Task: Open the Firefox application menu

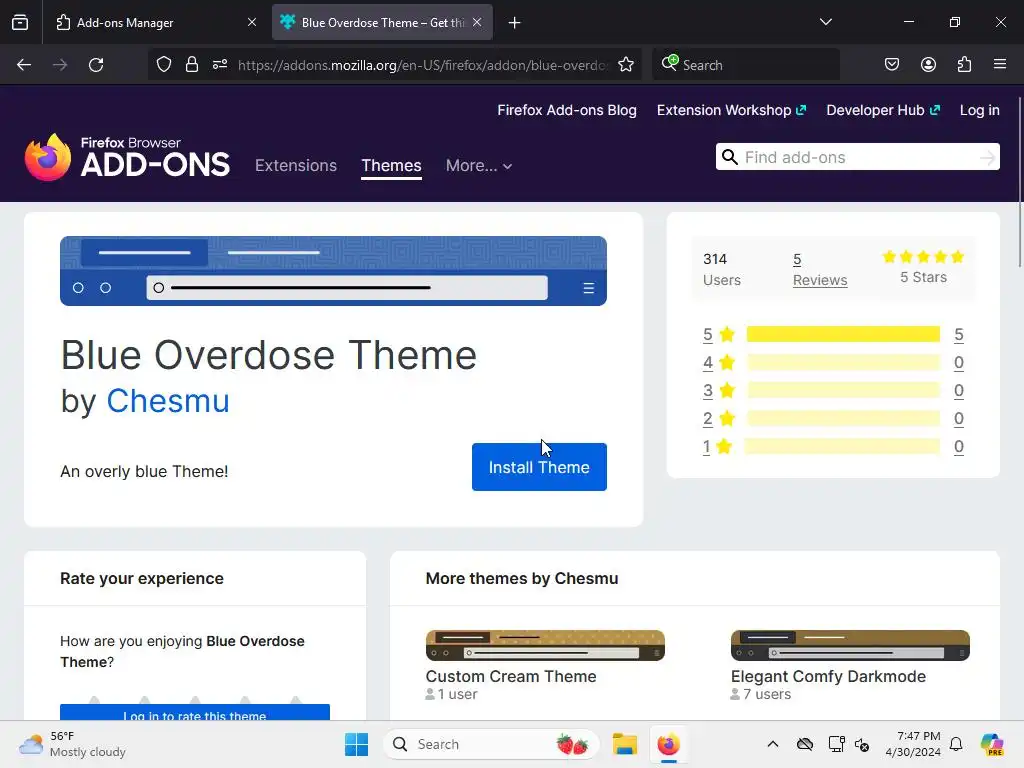Action: coord(999,64)
